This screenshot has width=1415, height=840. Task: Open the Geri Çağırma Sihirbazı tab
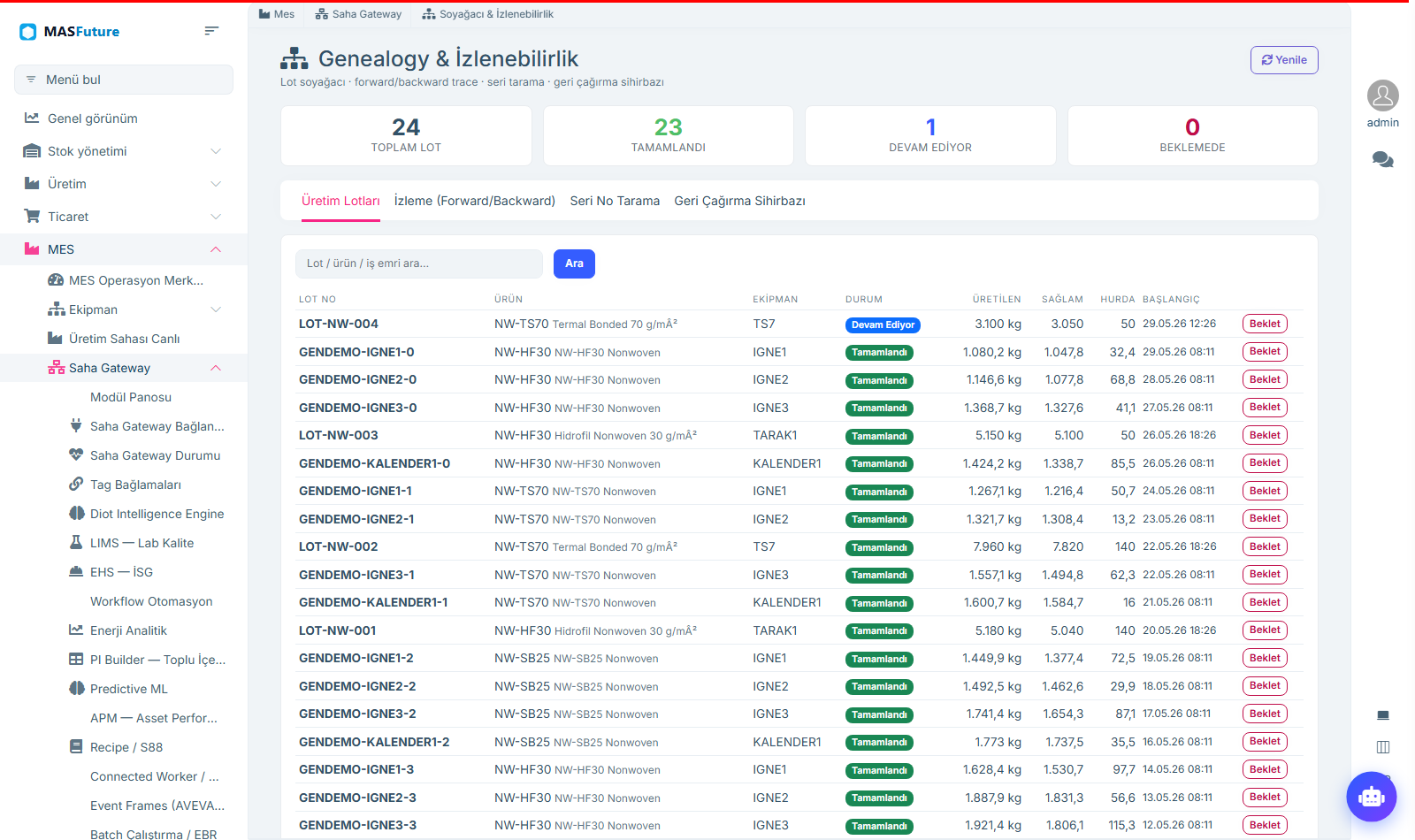coord(740,201)
